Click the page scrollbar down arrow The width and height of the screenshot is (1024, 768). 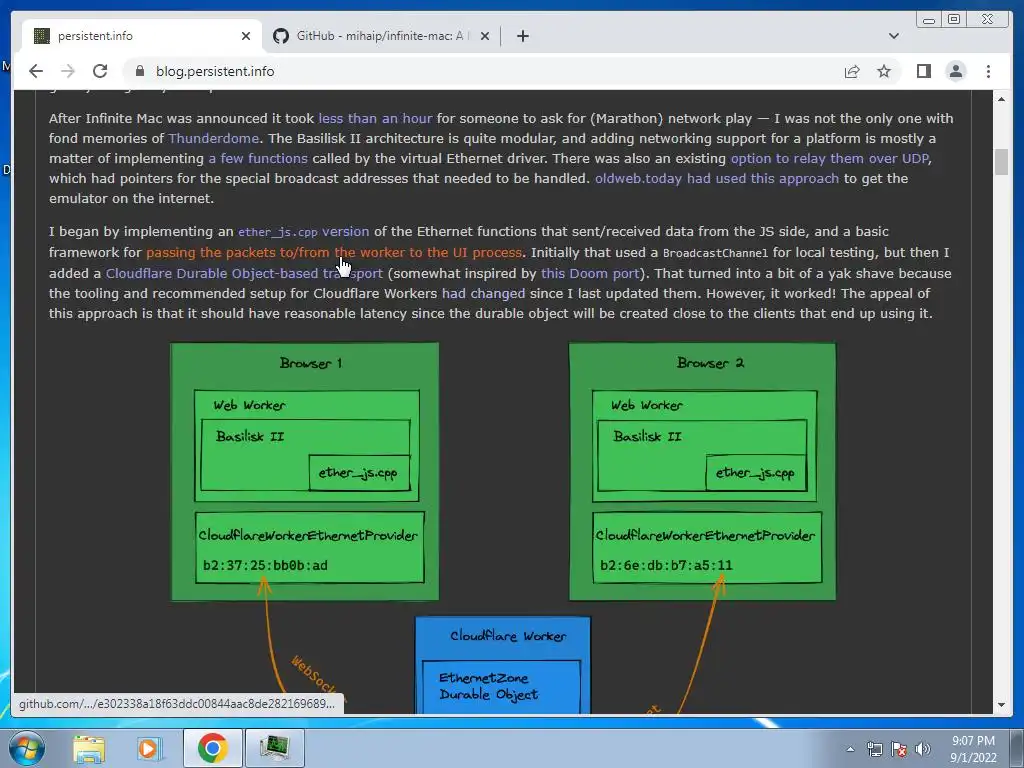pyautogui.click(x=1001, y=705)
